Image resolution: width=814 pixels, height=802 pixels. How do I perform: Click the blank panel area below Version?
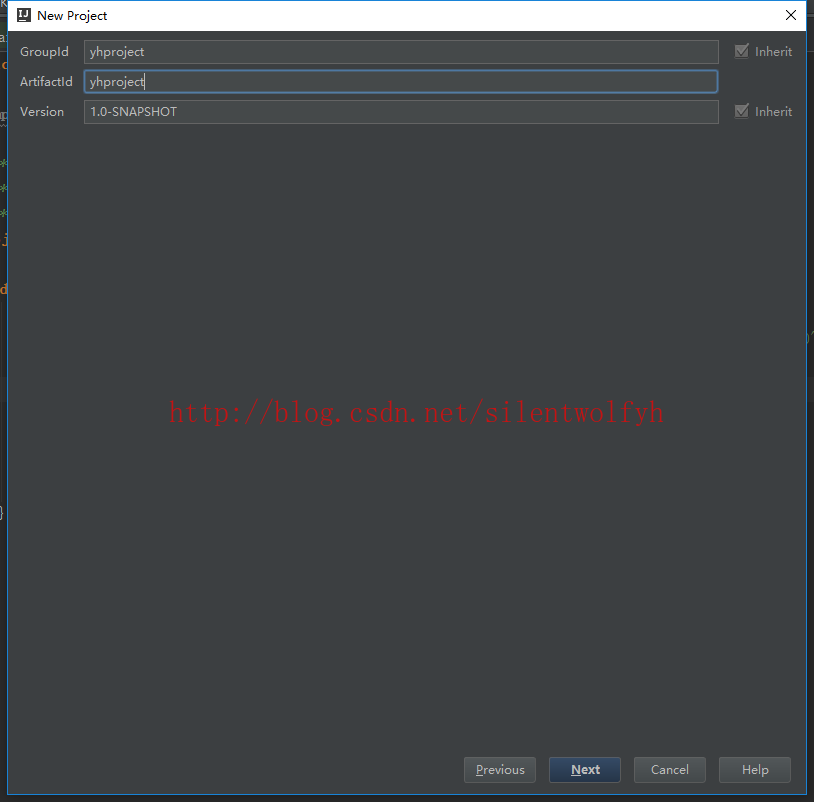[x=400, y=250]
